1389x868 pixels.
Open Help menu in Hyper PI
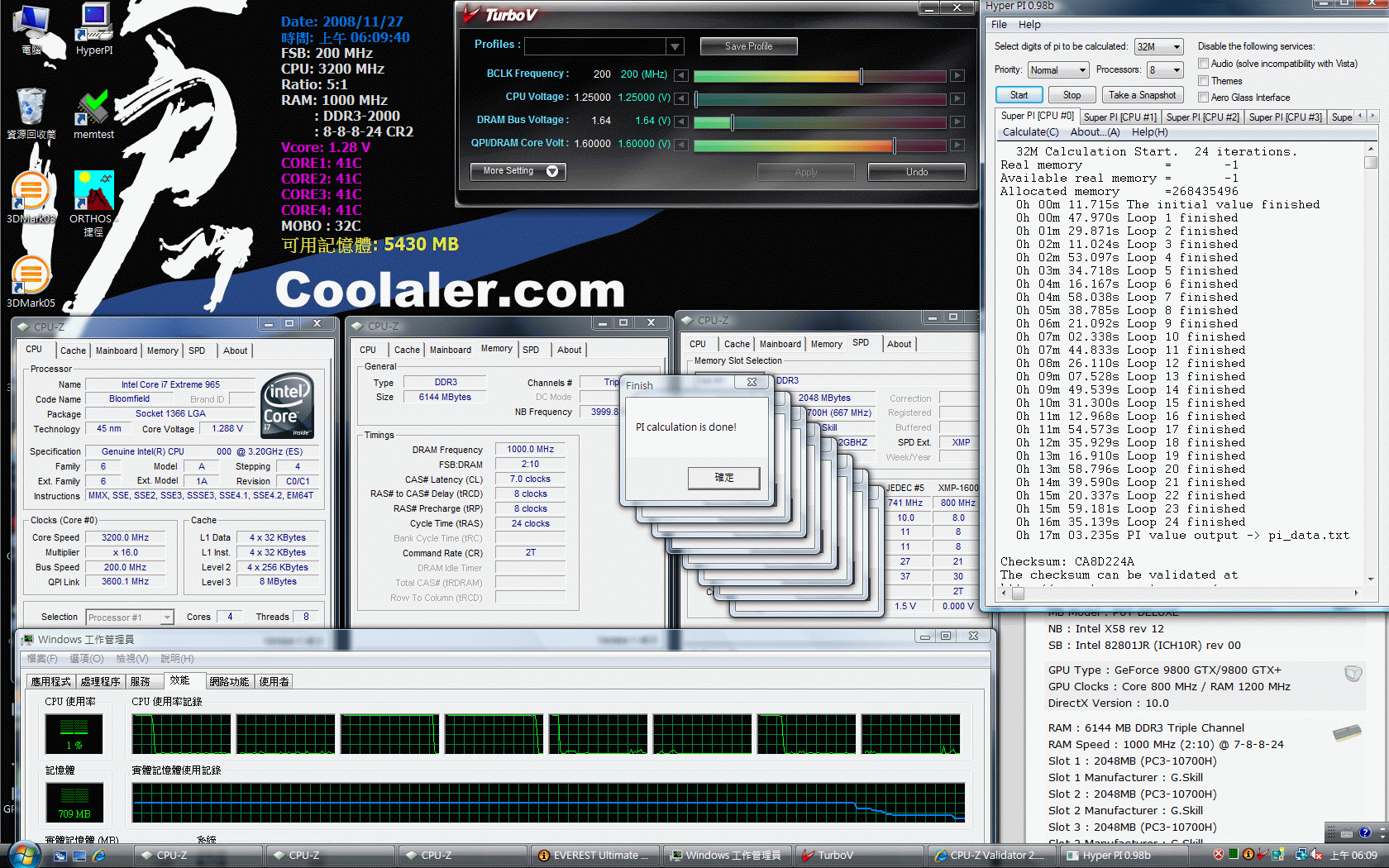click(1029, 25)
